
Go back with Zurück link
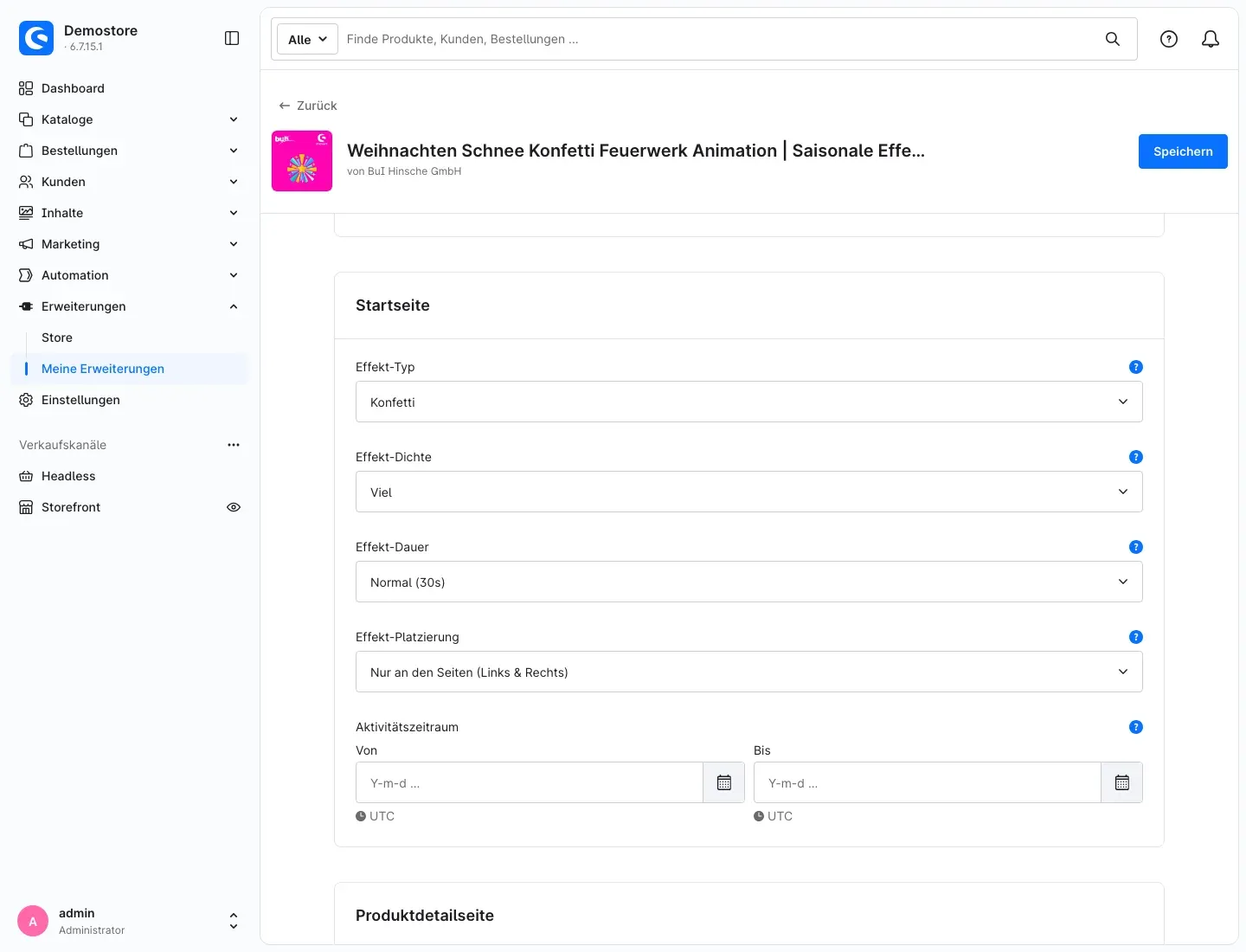308,106
